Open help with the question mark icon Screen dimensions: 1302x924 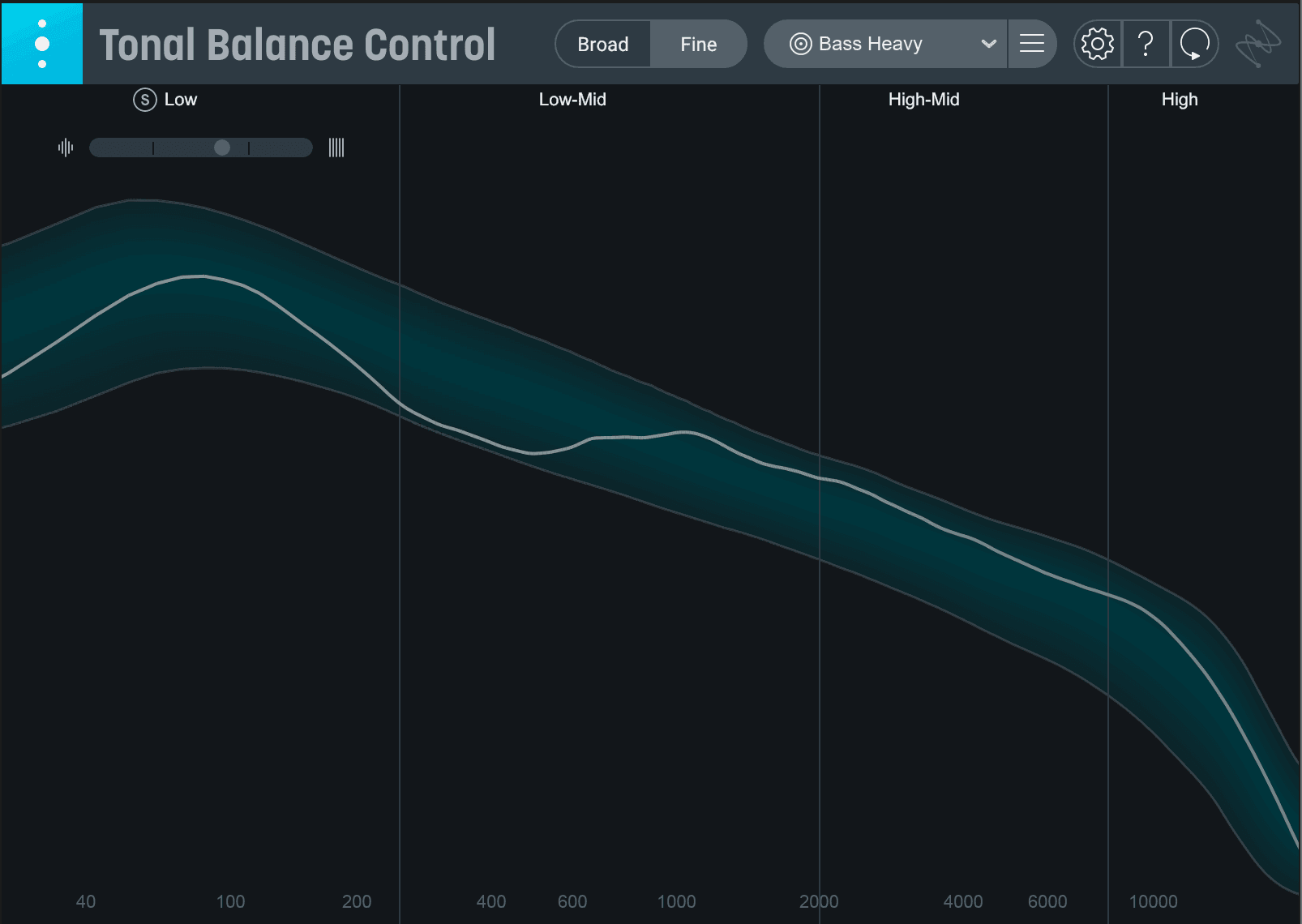[x=1146, y=44]
